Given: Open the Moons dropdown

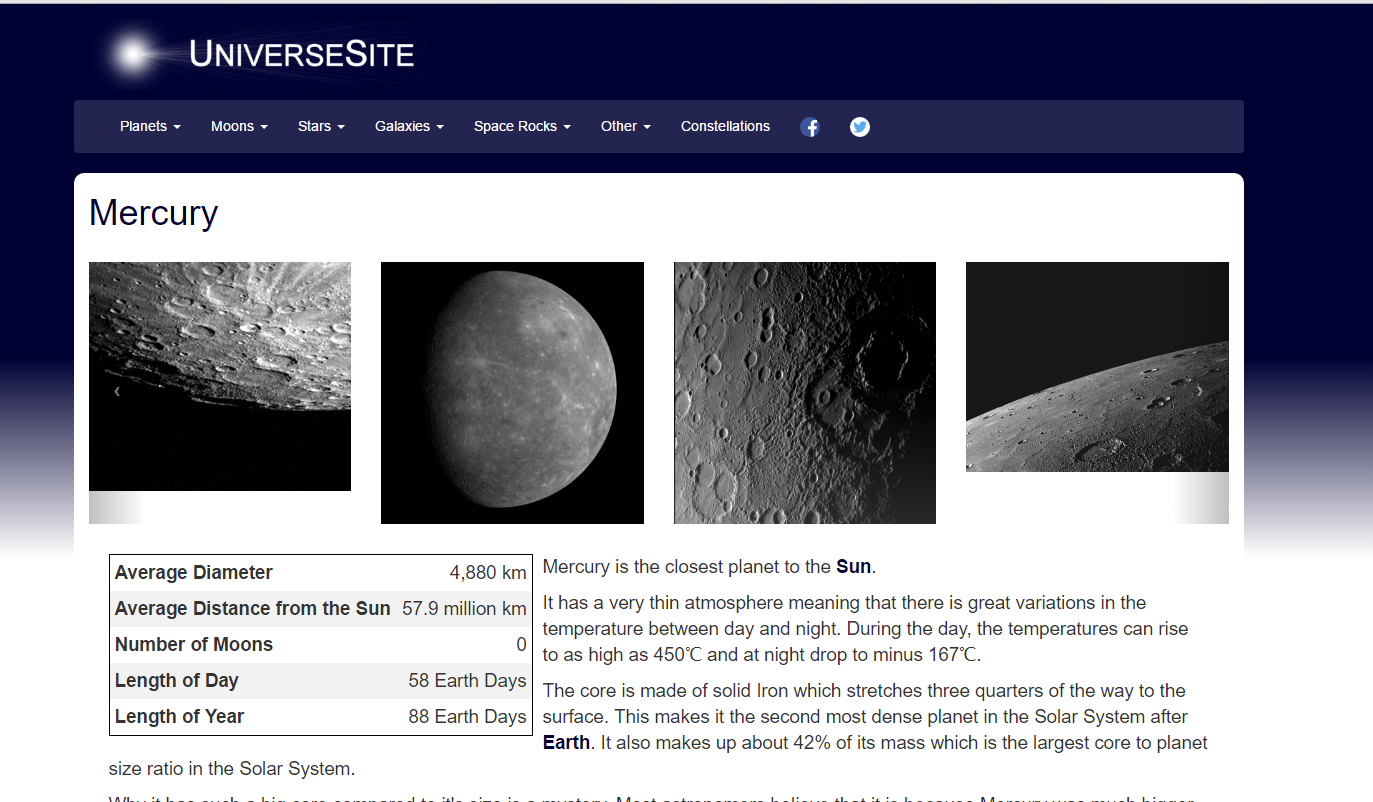Looking at the screenshot, I should click(238, 126).
